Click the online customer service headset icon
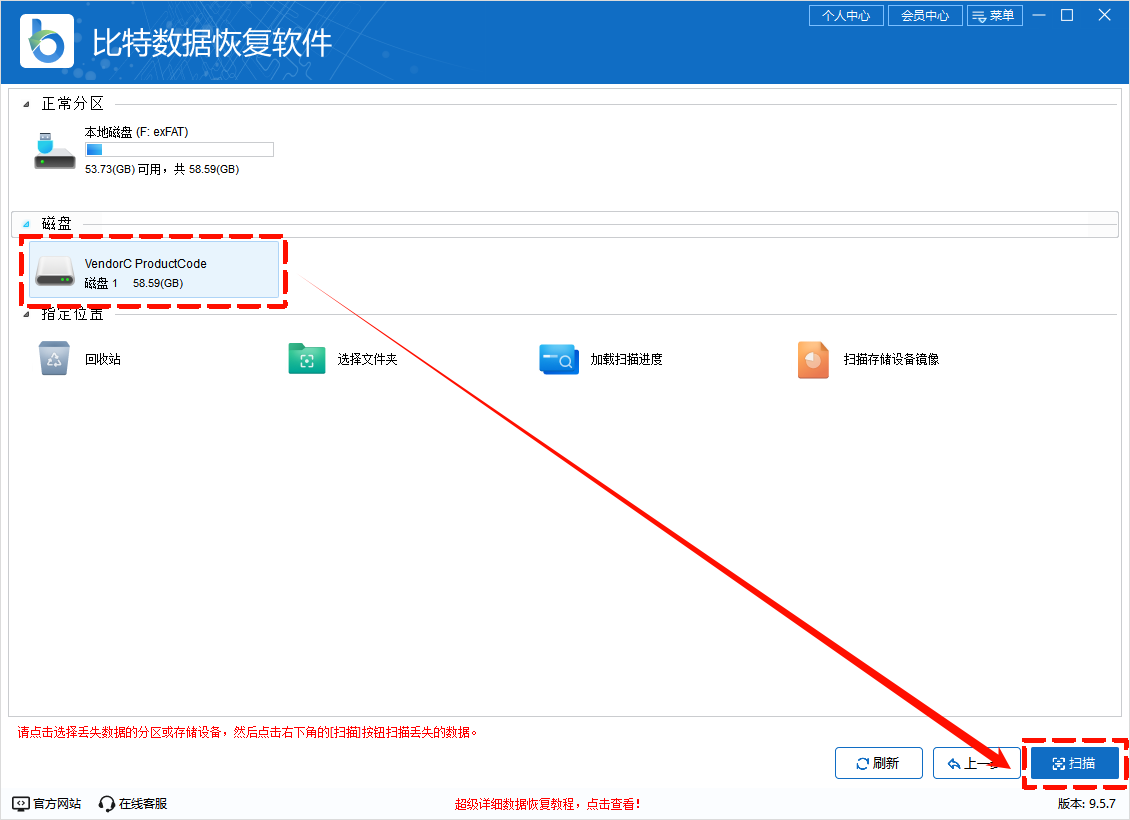The height and width of the screenshot is (820, 1130). 107,804
